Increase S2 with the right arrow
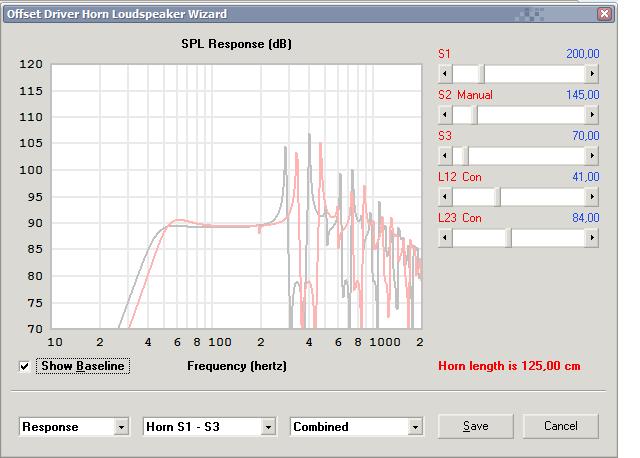The width and height of the screenshot is (640, 458). [592, 115]
